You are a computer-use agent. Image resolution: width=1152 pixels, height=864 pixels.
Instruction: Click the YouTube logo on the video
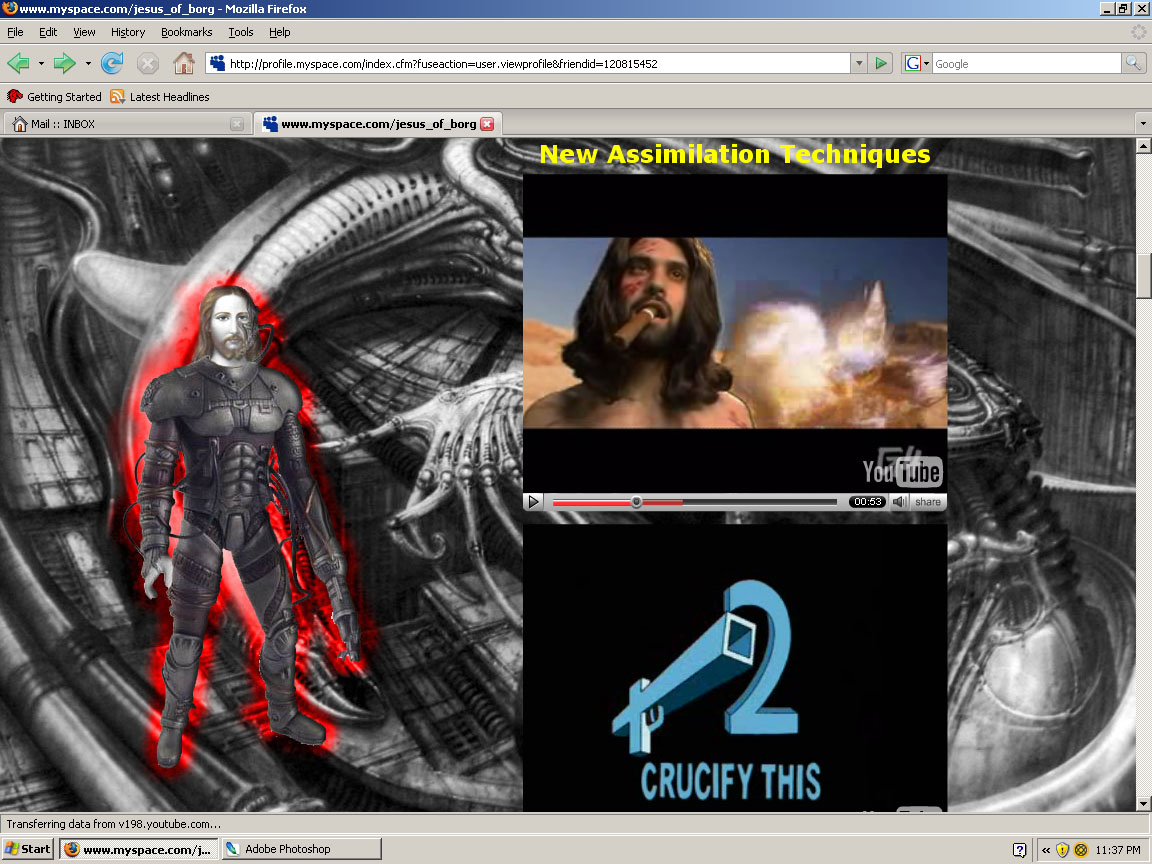click(902, 471)
